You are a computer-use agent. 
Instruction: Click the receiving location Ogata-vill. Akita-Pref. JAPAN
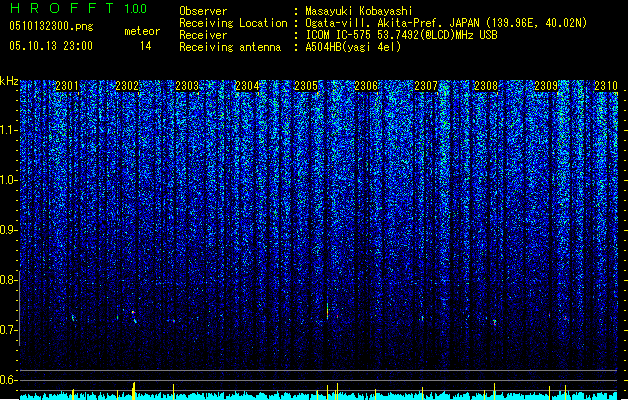point(392,23)
